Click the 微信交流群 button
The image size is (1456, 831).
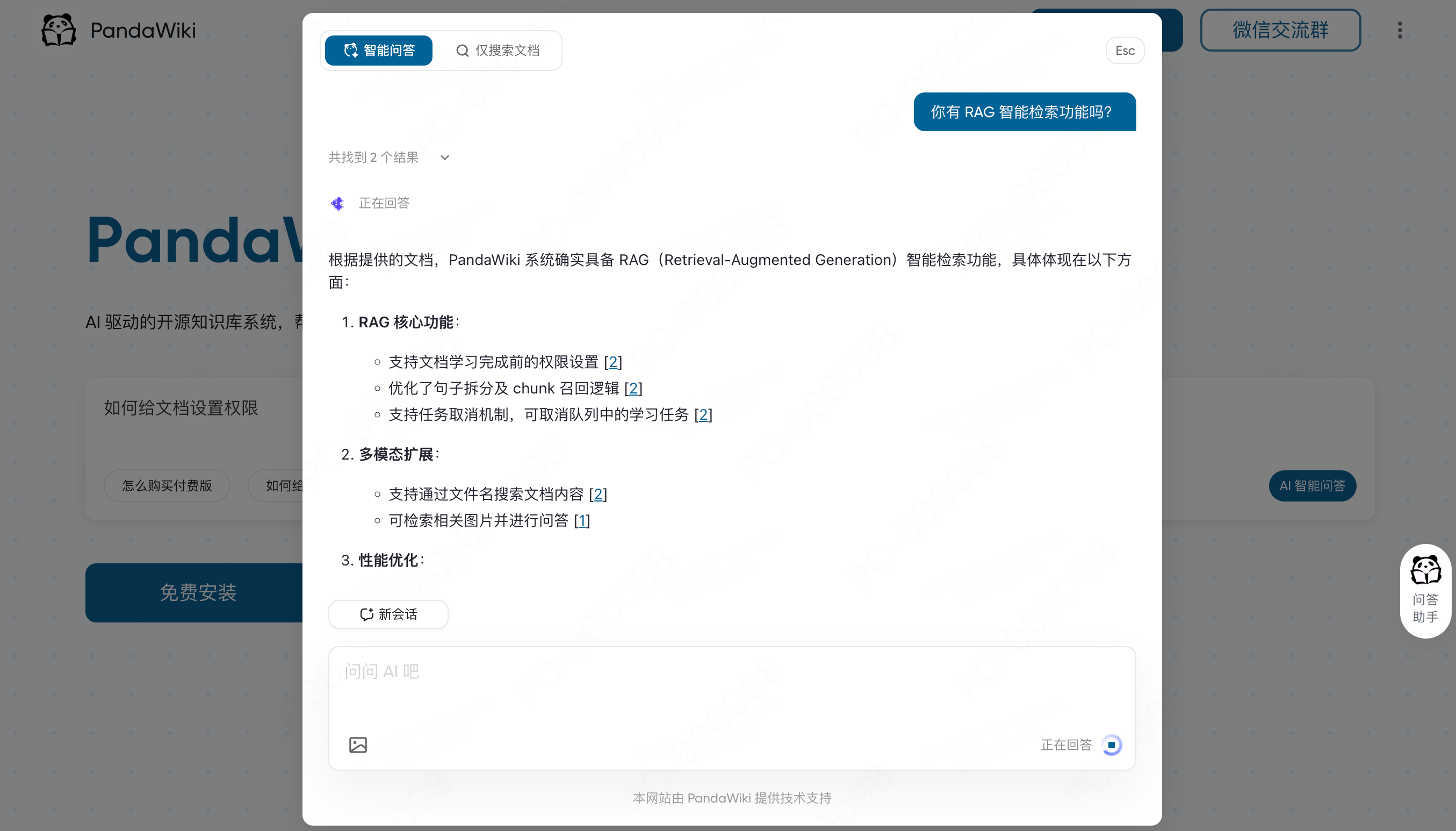click(1280, 30)
